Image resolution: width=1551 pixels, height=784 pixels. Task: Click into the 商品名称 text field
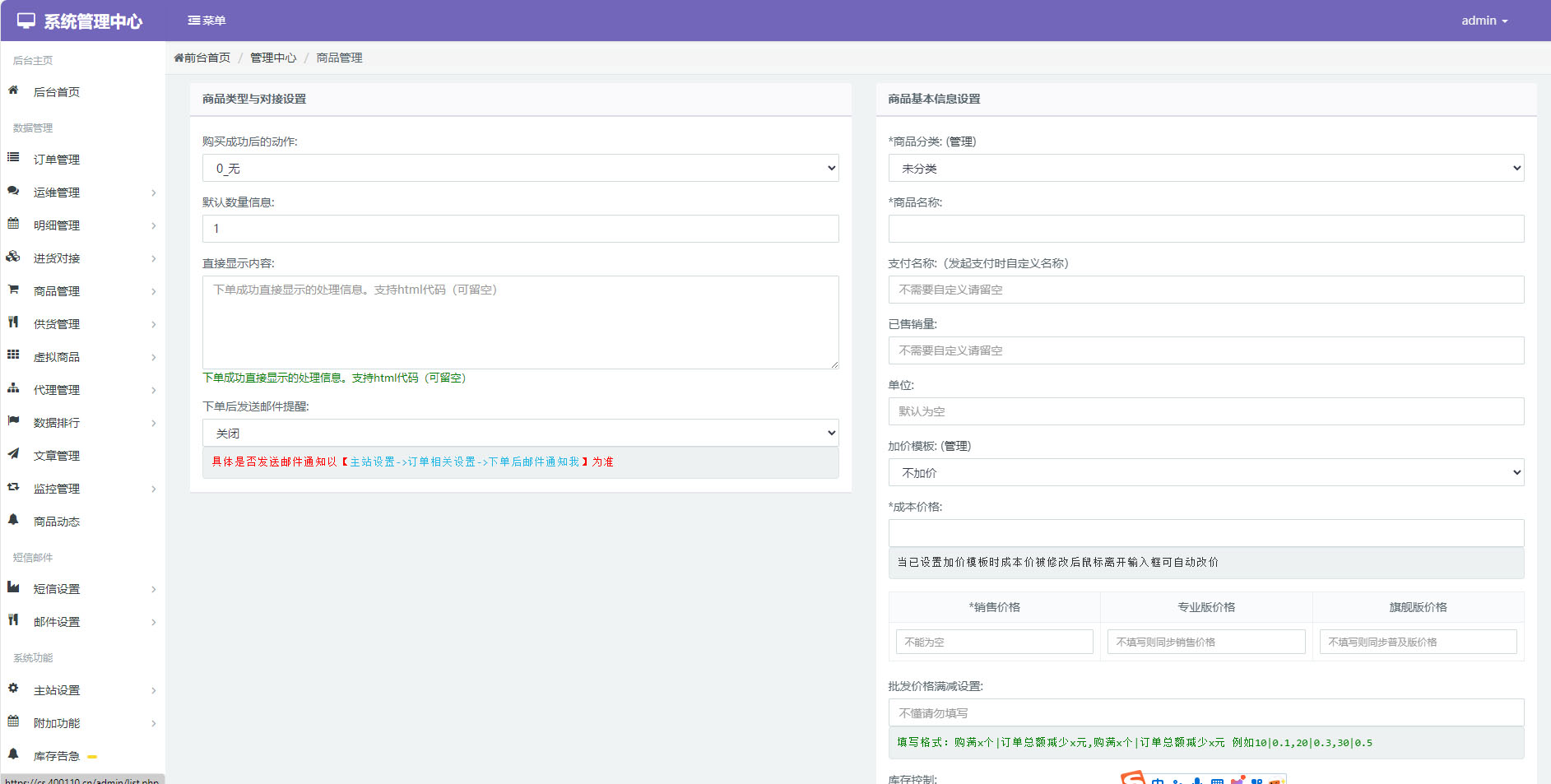1205,229
